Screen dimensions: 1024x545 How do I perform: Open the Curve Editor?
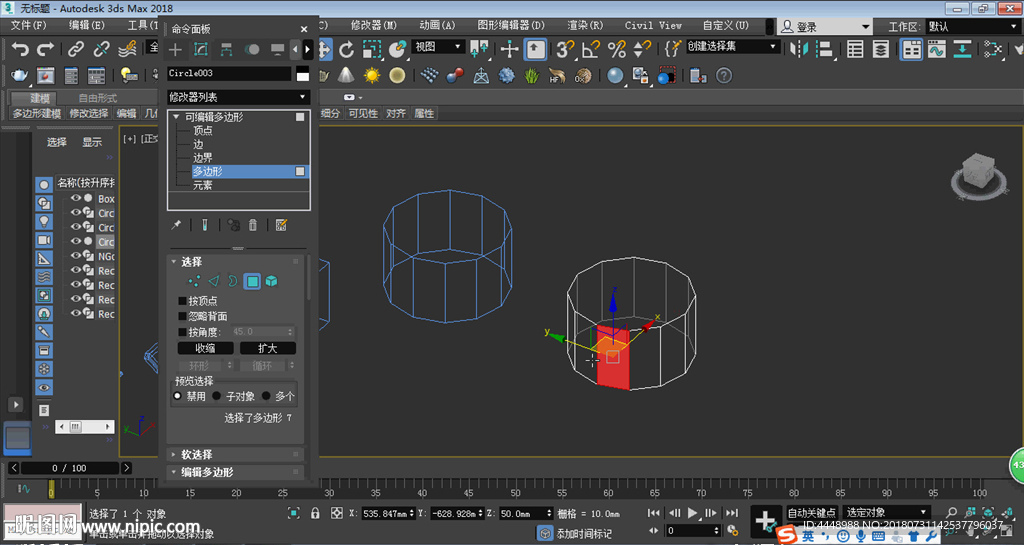coord(936,50)
